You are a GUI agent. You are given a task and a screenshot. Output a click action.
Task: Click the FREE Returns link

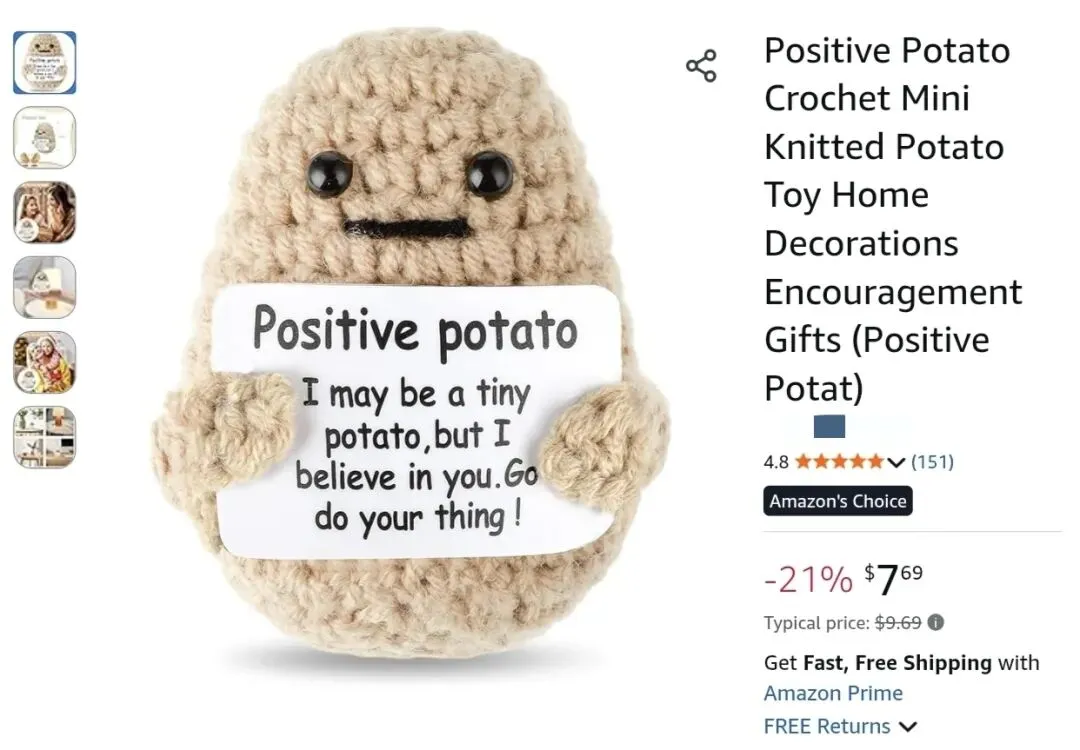[827, 726]
